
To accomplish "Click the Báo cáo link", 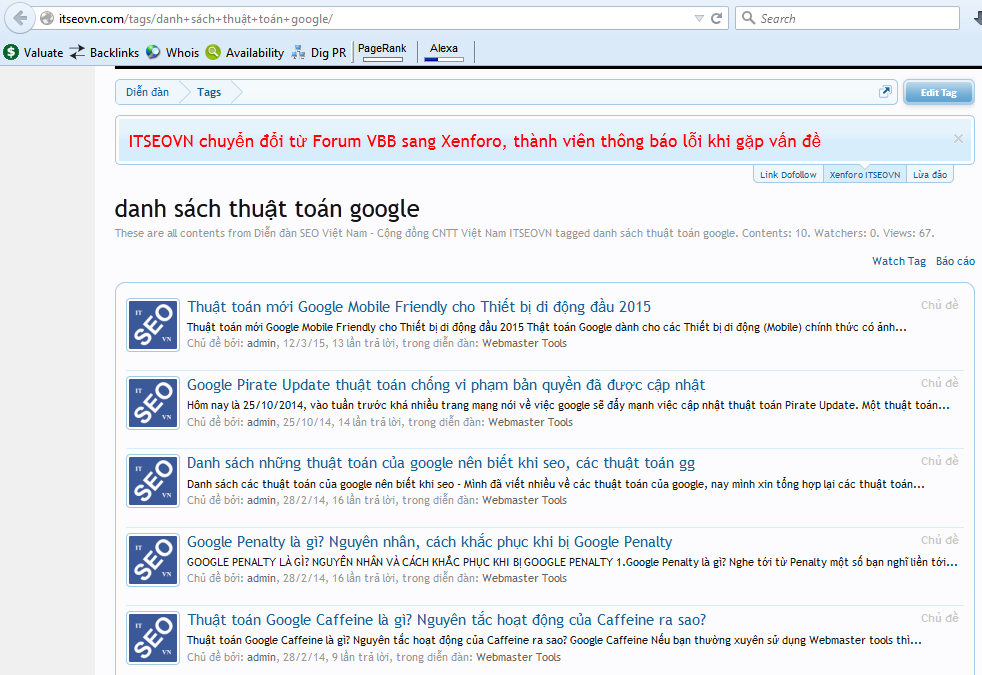I will click(x=955, y=261).
